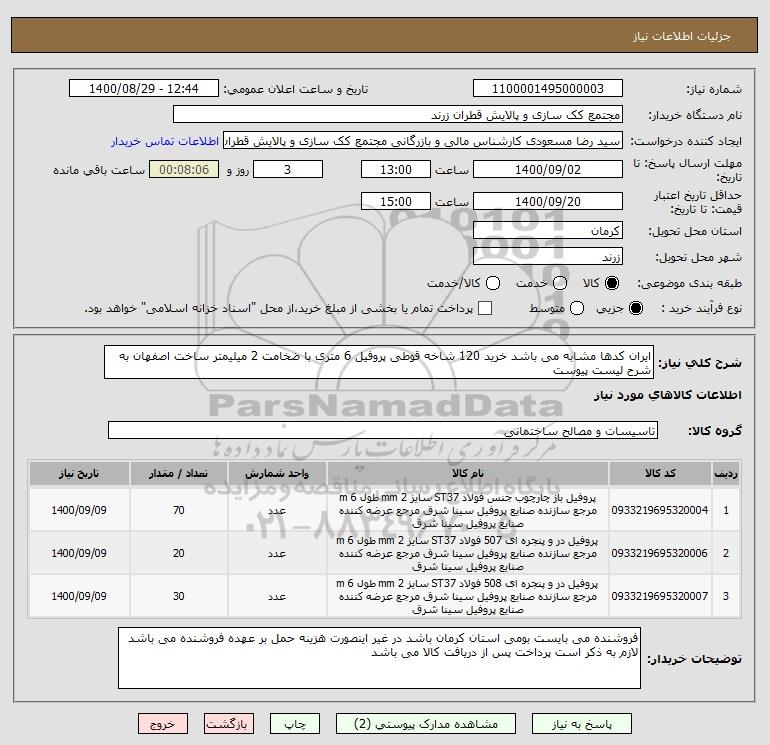Click the تعداد / مقدار column header

[178, 473]
